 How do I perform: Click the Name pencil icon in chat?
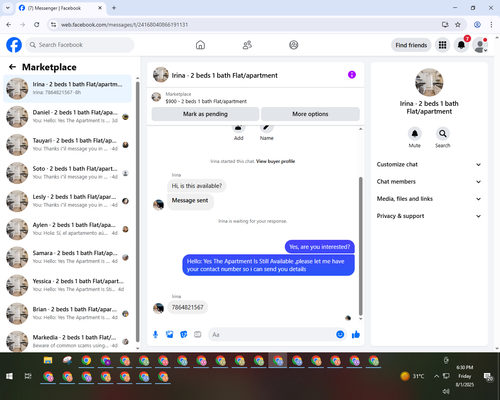(266, 128)
